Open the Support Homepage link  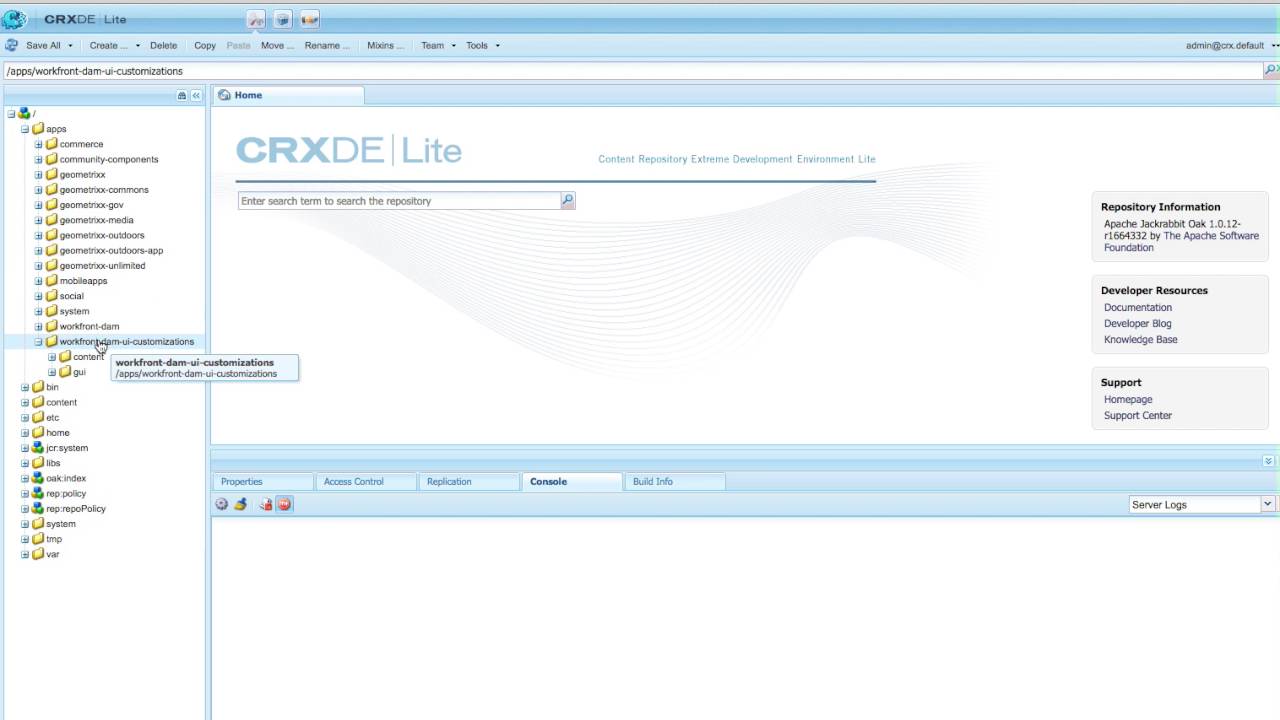[1128, 399]
